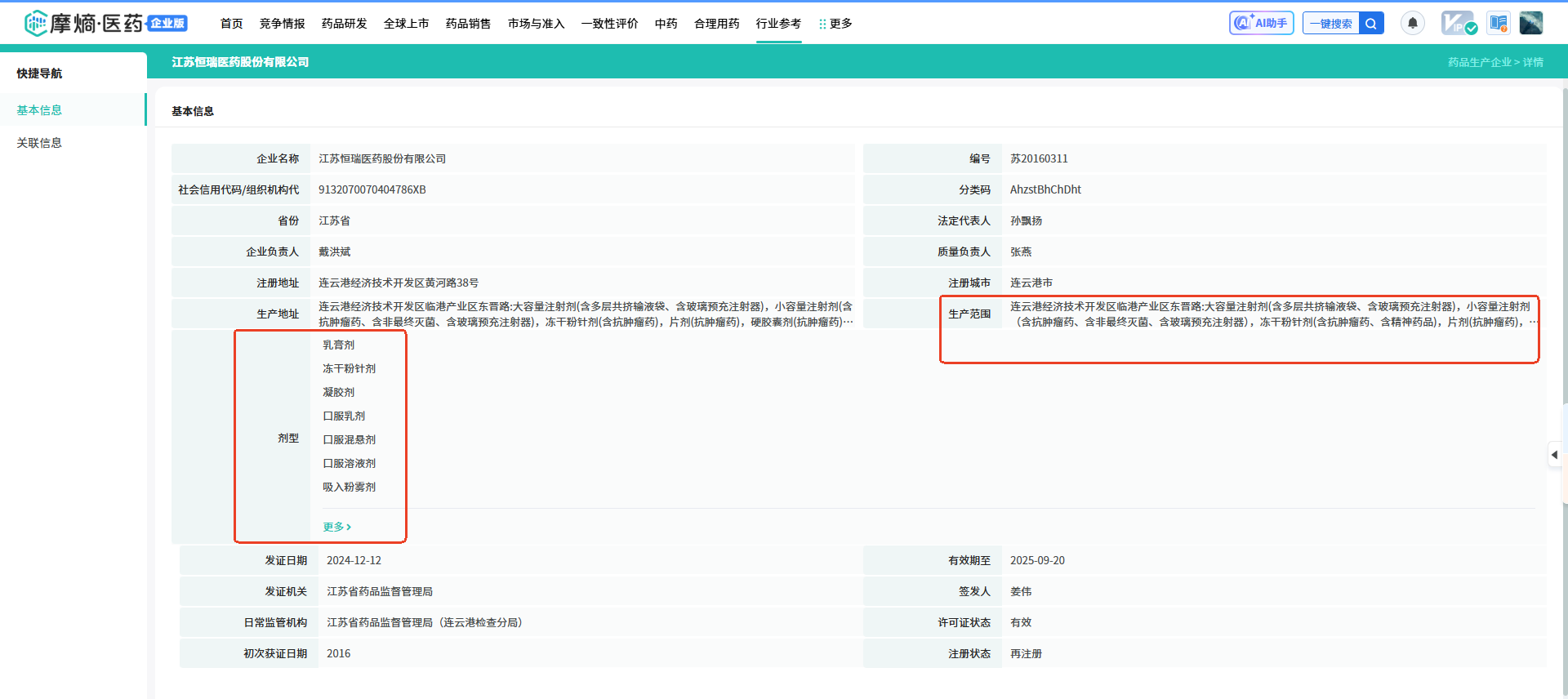Image resolution: width=1568 pixels, height=699 pixels.
Task: Click the blue magnifier search button
Action: (1371, 24)
